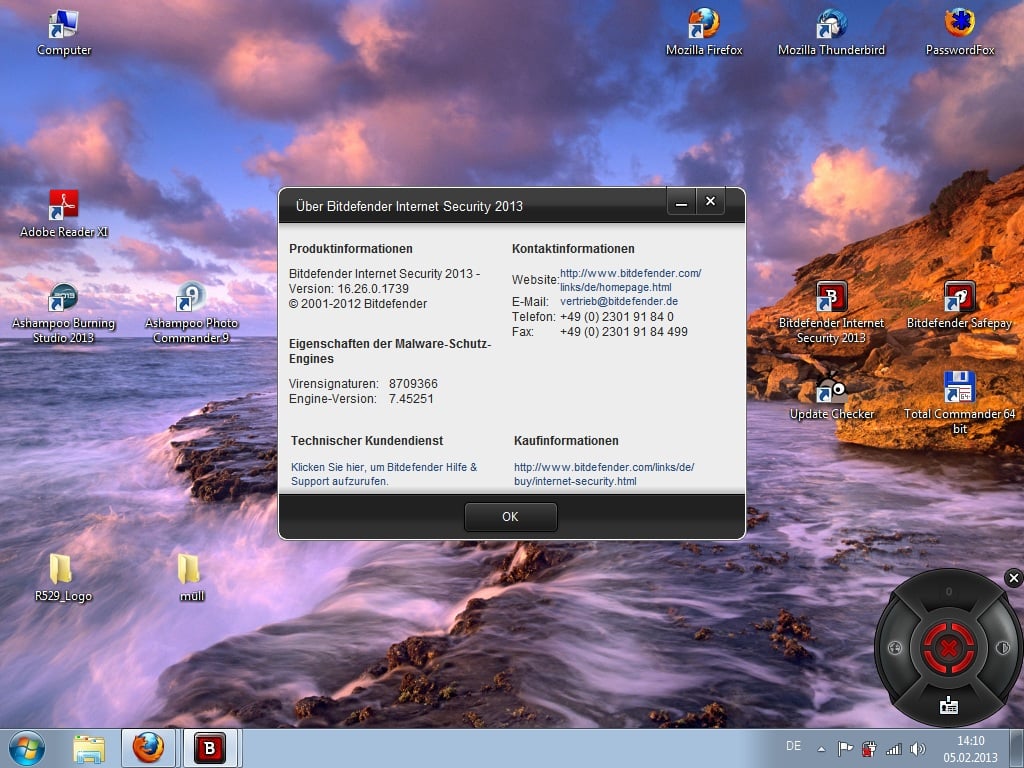Screen dimensions: 1024x768
Task: Click the Virensignaturen value 8709366
Action: pos(413,384)
